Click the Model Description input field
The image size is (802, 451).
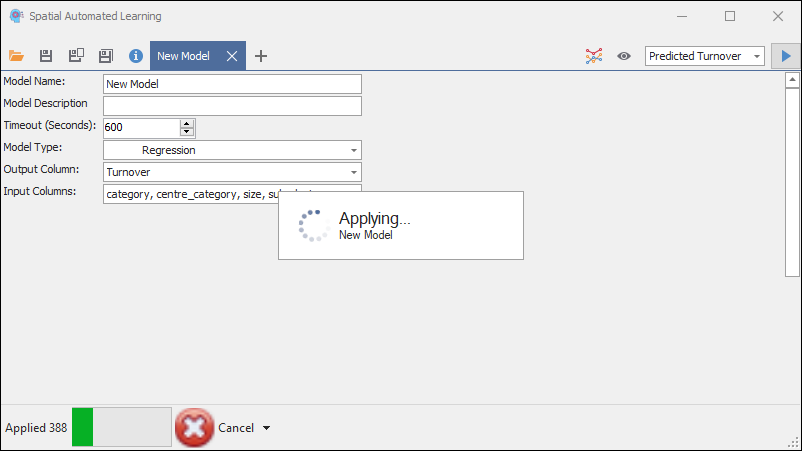(232, 106)
